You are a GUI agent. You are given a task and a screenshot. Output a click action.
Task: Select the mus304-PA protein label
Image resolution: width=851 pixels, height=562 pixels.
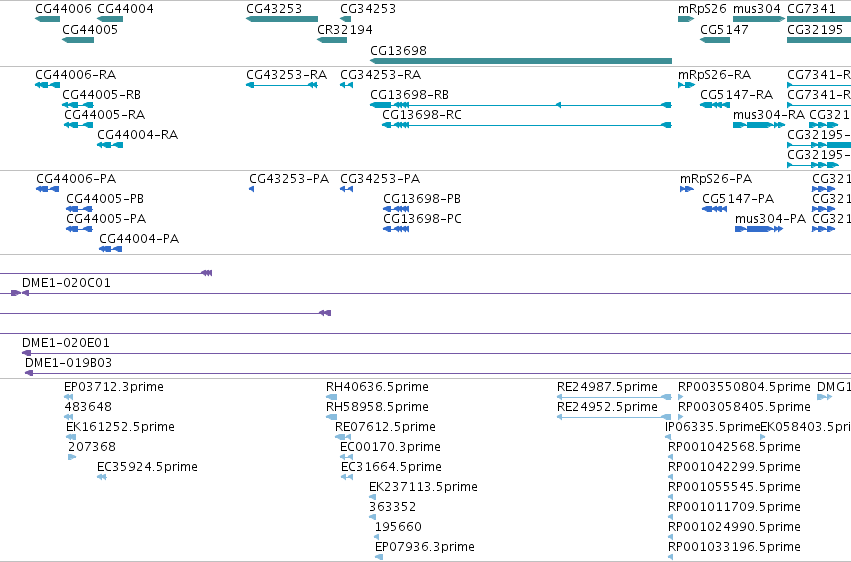click(771, 219)
